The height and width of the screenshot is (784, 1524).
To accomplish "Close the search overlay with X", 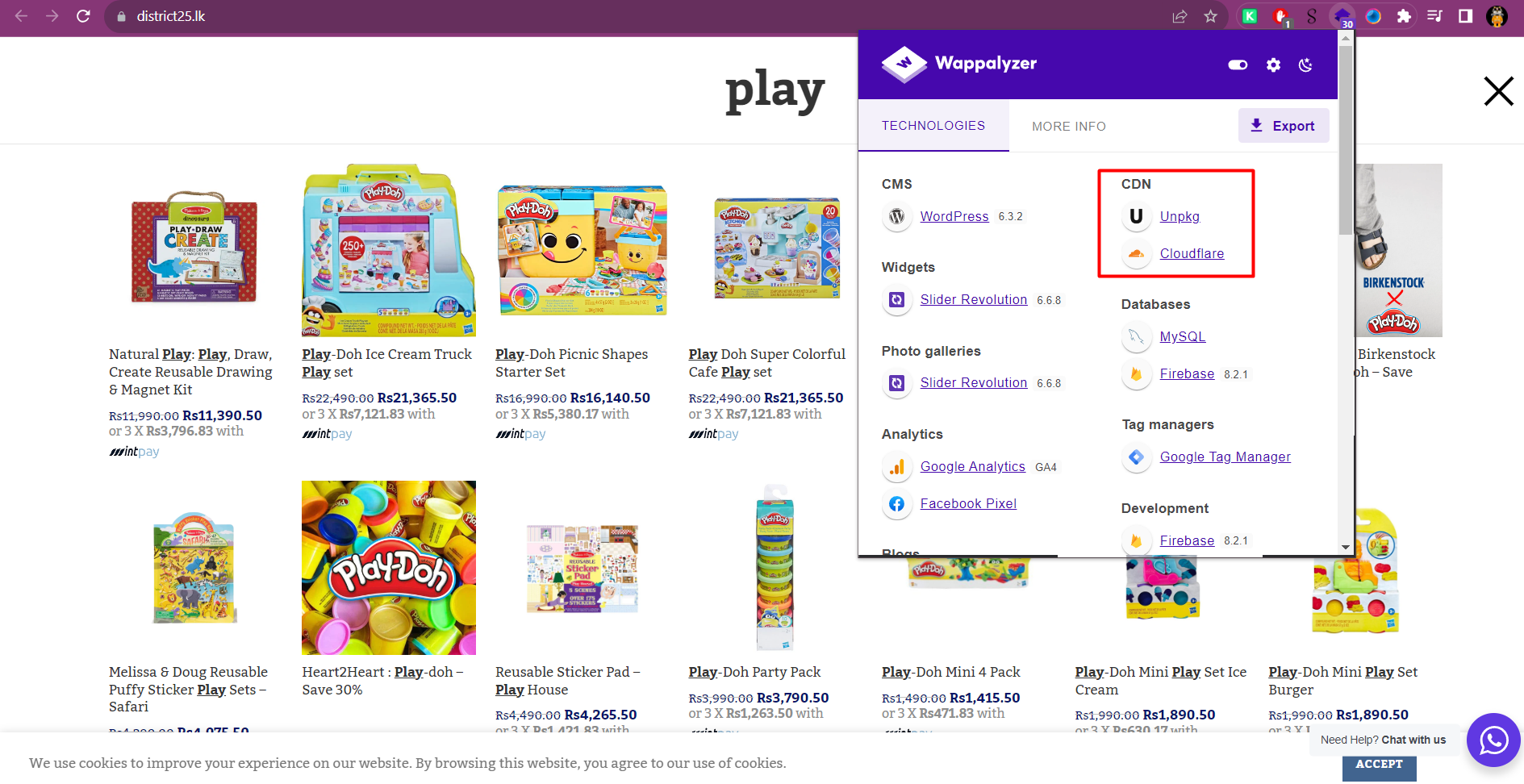I will pos(1498,91).
